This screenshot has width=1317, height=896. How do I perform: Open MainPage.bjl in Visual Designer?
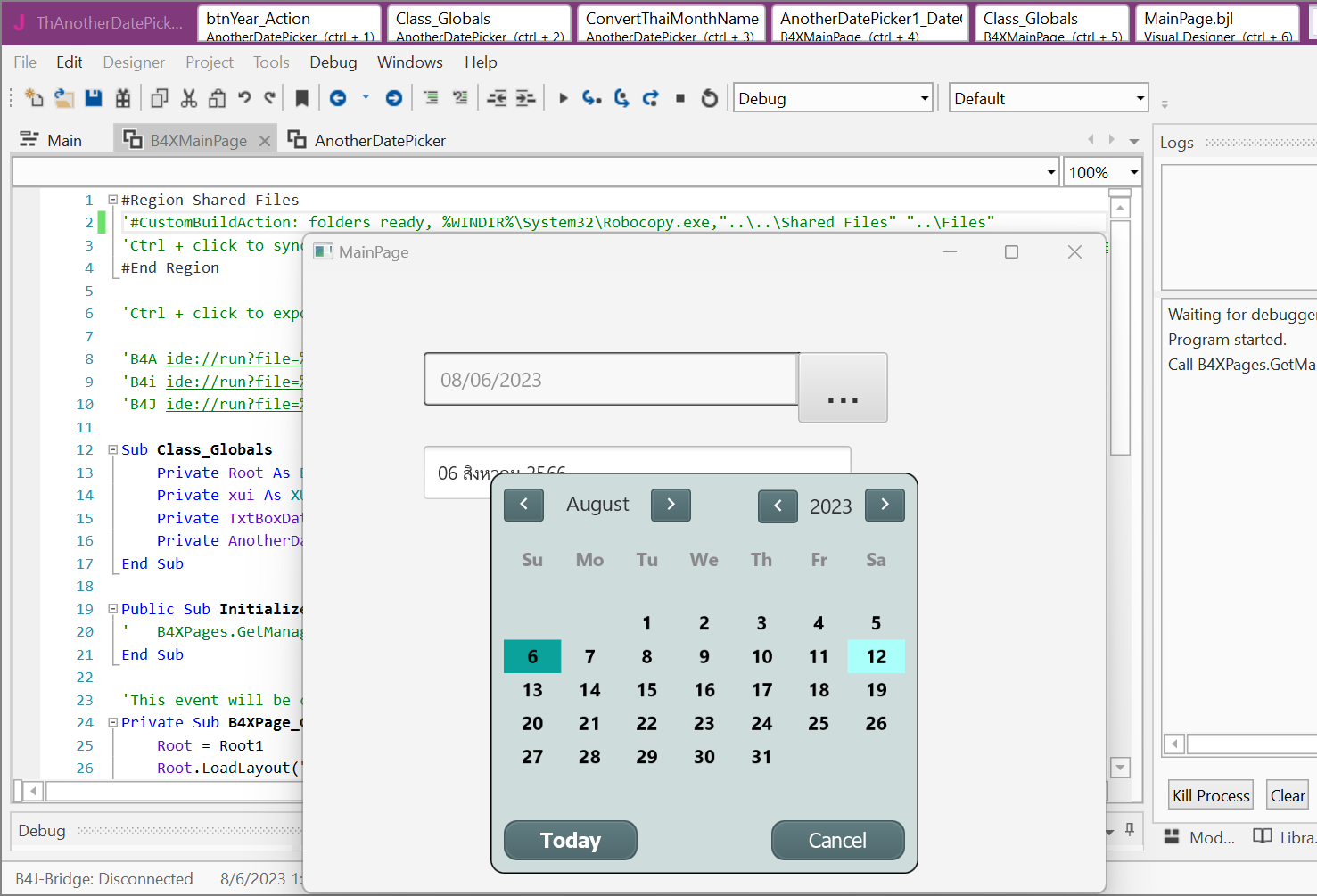(1217, 24)
